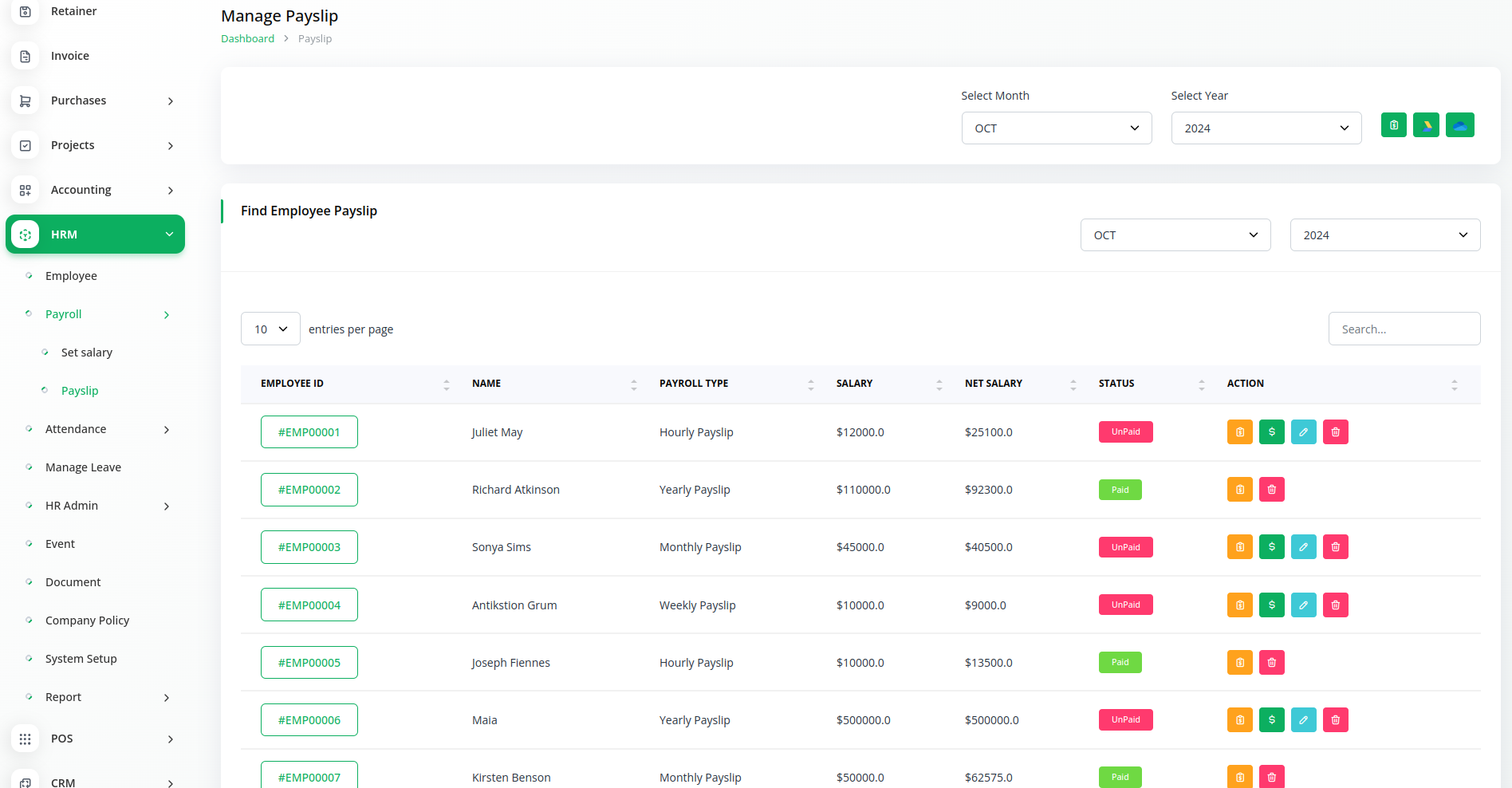The image size is (1512, 788).
Task: Click the OneDrive cloud icon button
Action: [1459, 125]
